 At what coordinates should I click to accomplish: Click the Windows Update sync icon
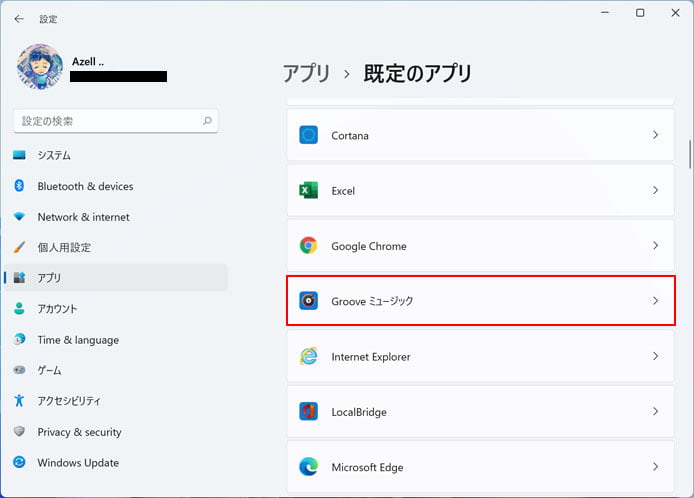pos(19,462)
